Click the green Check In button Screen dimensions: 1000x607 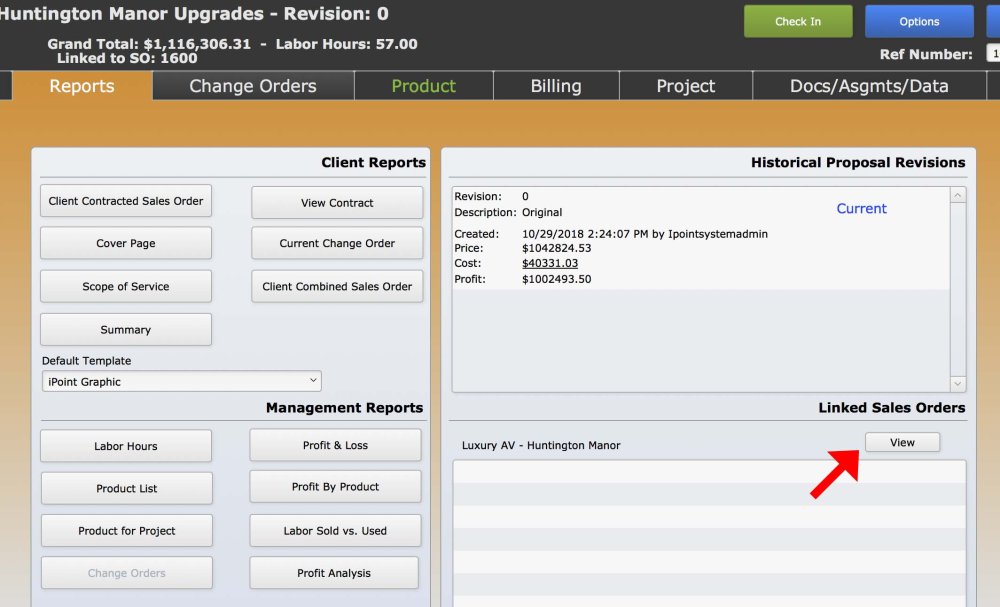click(798, 21)
